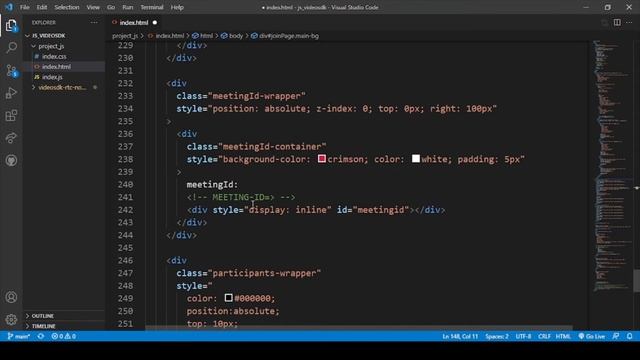The width and height of the screenshot is (640, 360).
Task: Click index.html breadcrumb
Action: coord(169,36)
